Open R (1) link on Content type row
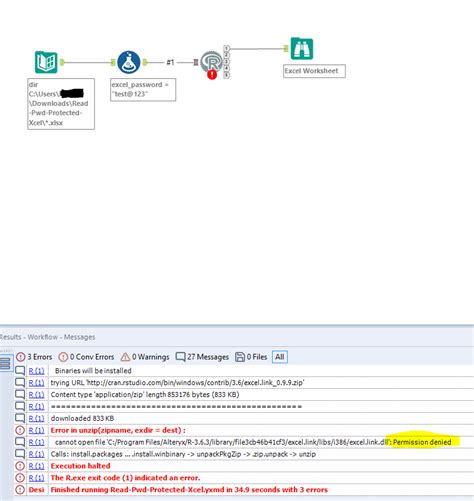This screenshot has width=474, height=501. tap(36, 395)
